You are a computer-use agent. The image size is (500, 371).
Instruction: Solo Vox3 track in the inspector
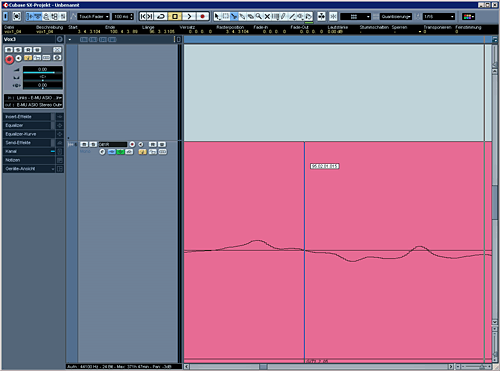click(x=18, y=50)
